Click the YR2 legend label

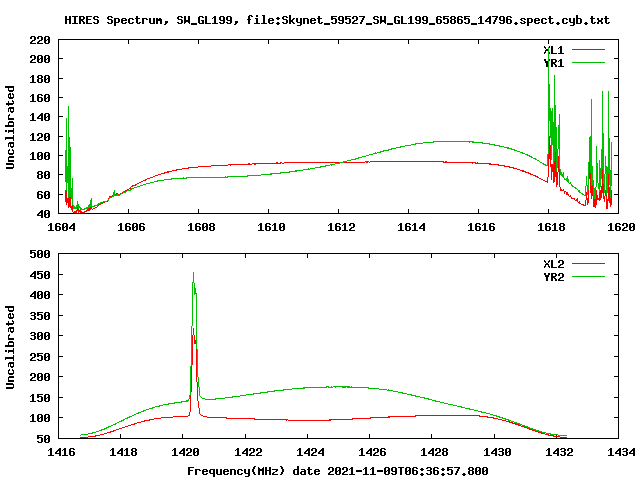point(553,277)
